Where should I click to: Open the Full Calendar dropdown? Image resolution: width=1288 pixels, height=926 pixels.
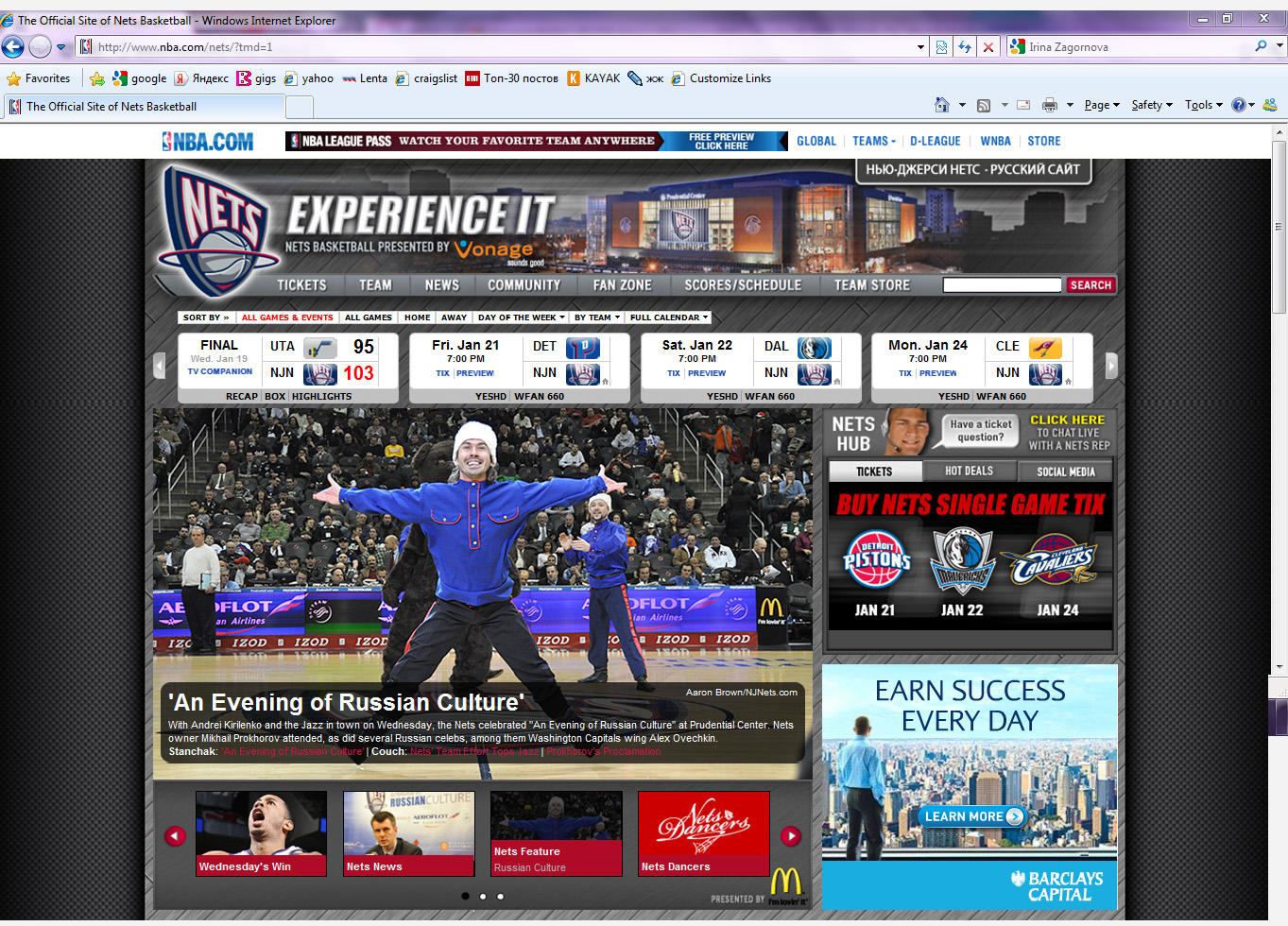pos(668,317)
